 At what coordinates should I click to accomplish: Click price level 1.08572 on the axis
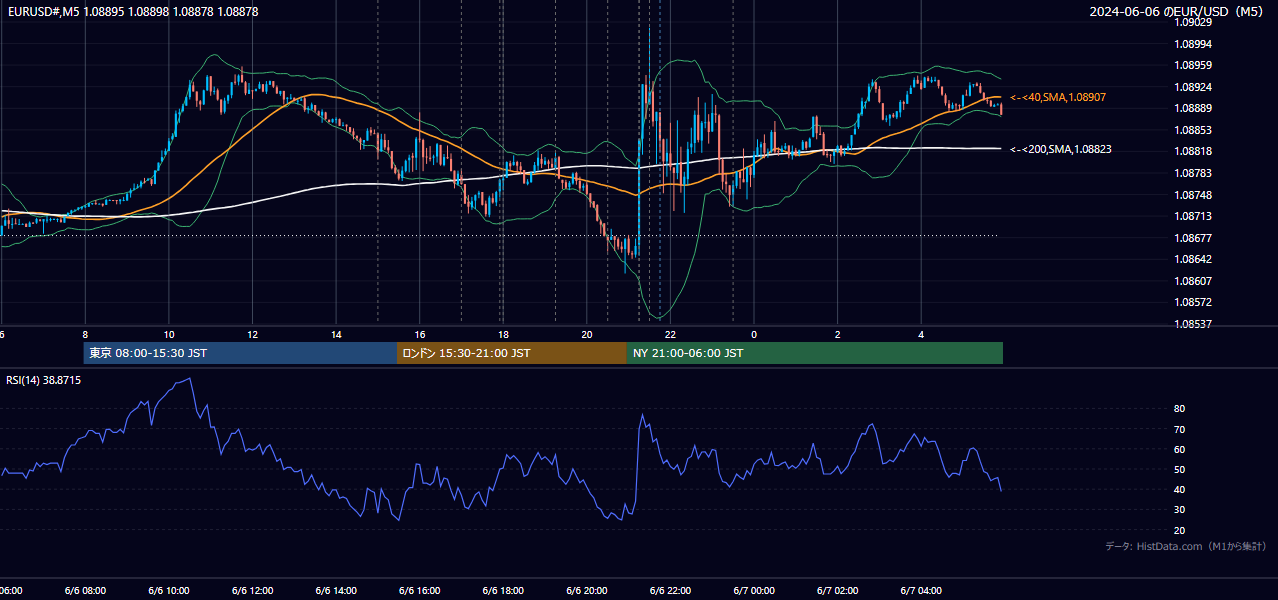tap(1195, 302)
